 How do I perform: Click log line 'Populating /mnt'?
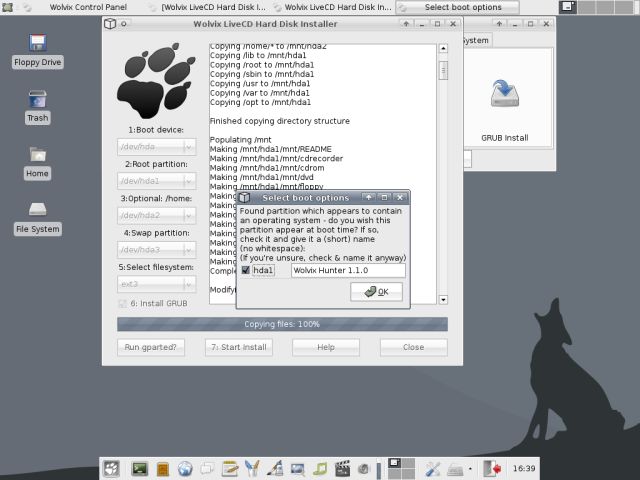(240, 140)
